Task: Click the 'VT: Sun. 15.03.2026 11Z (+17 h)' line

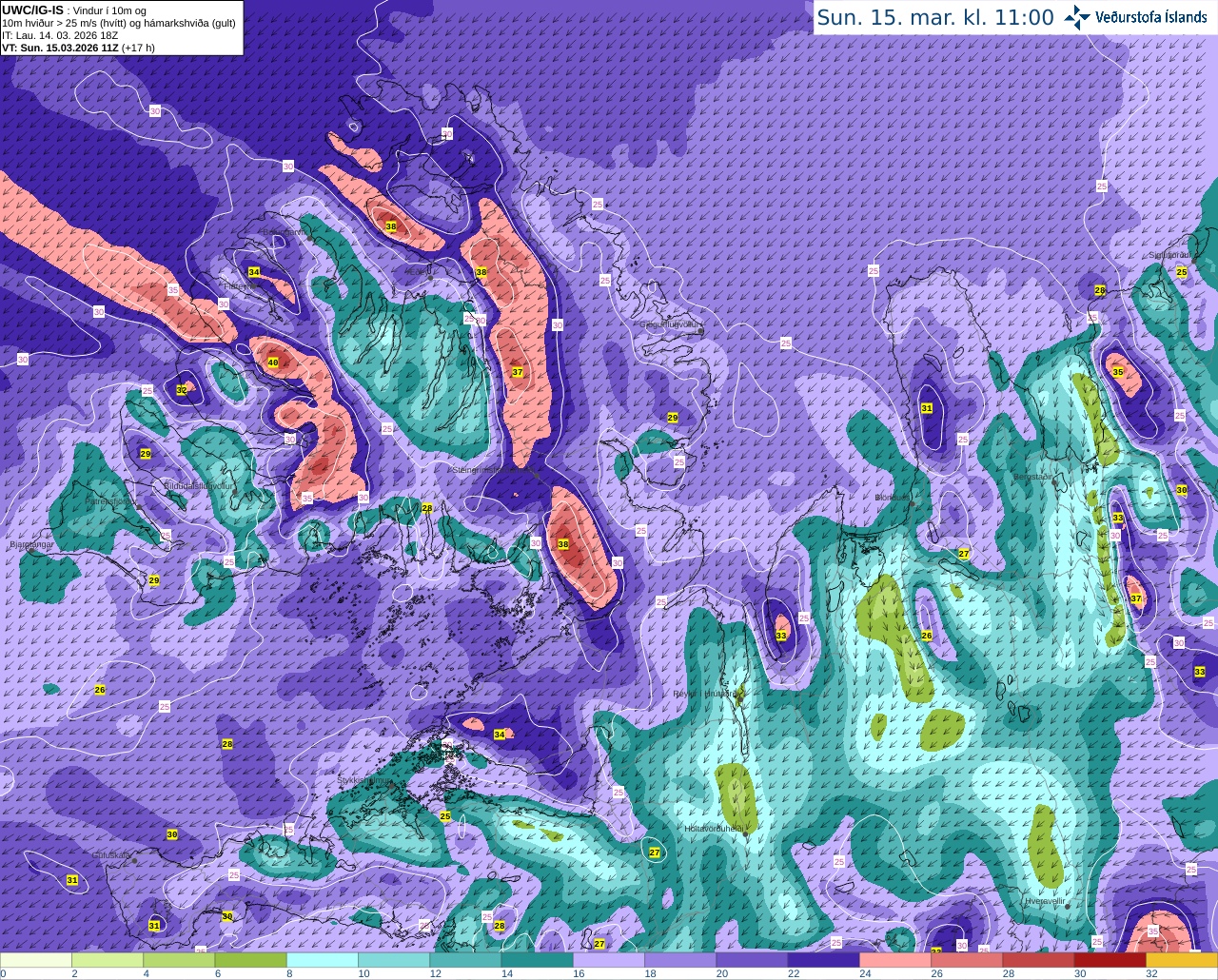Action: [x=78, y=48]
